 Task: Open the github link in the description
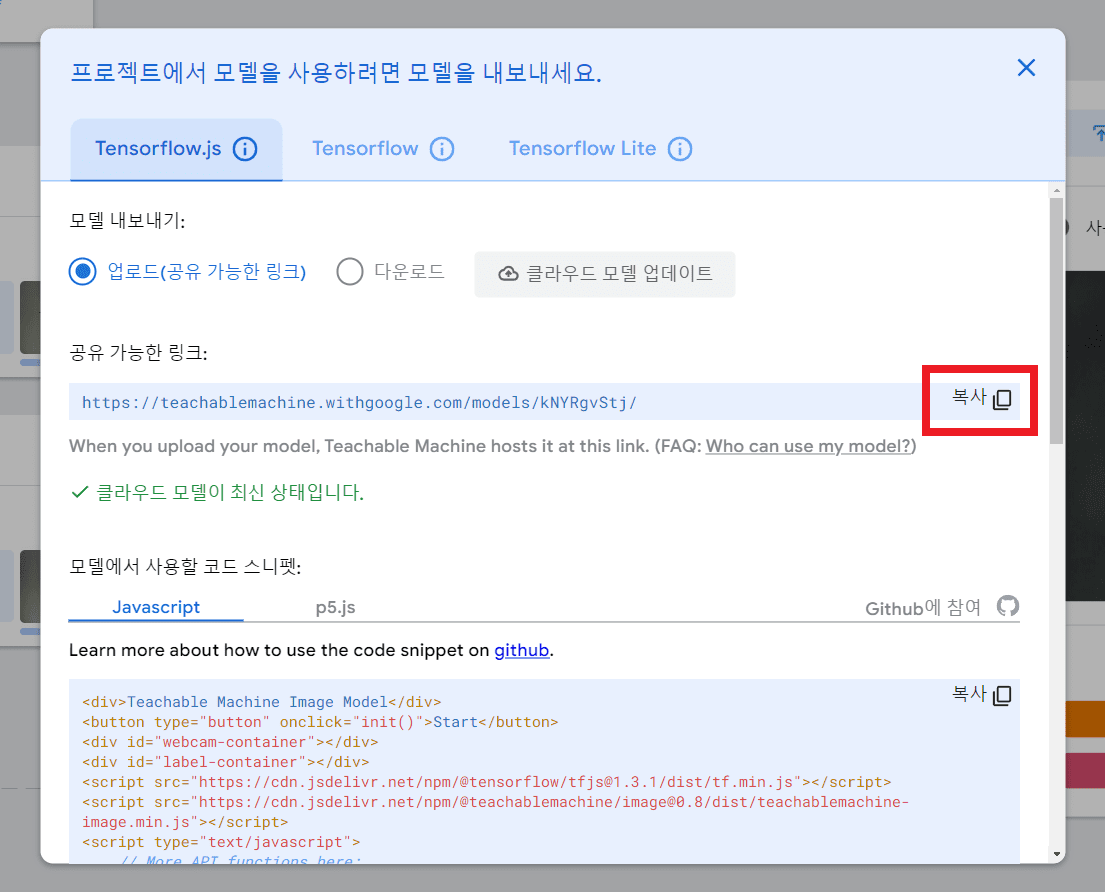click(521, 650)
